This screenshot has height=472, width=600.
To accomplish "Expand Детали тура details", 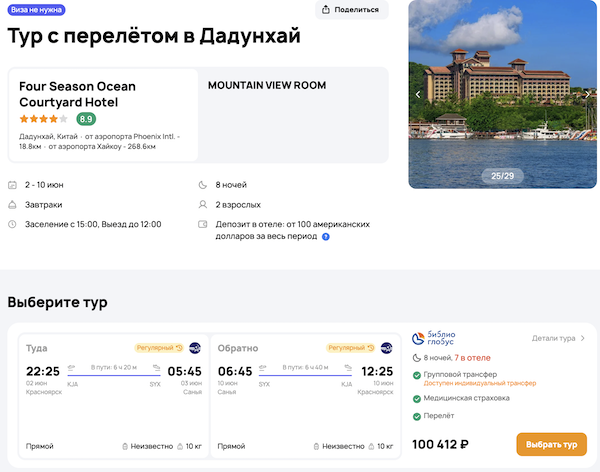I will pyautogui.click(x=559, y=338).
